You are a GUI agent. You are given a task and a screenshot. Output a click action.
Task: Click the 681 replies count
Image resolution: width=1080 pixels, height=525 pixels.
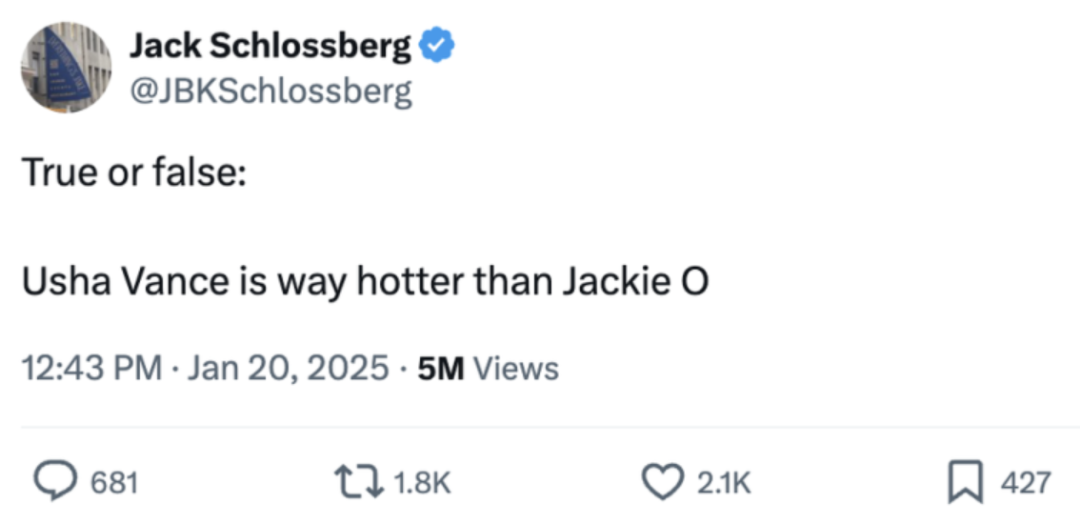coord(113,484)
